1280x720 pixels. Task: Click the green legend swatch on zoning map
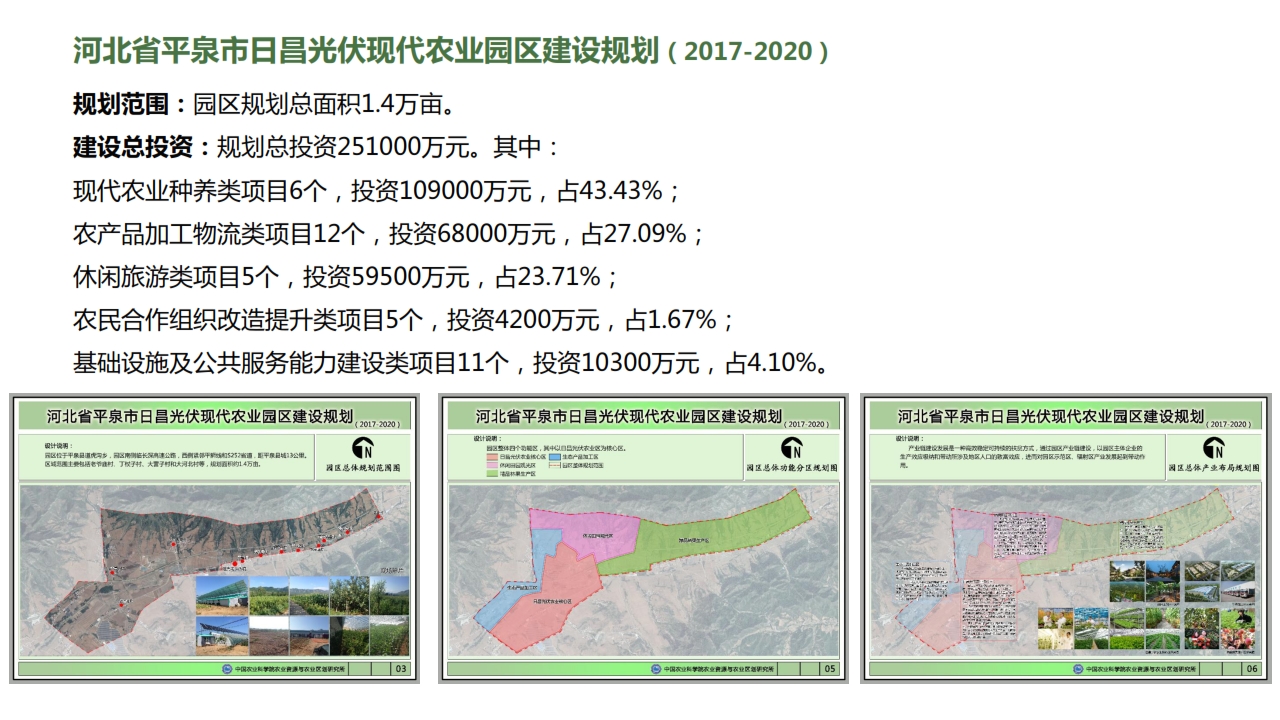[x=492, y=474]
